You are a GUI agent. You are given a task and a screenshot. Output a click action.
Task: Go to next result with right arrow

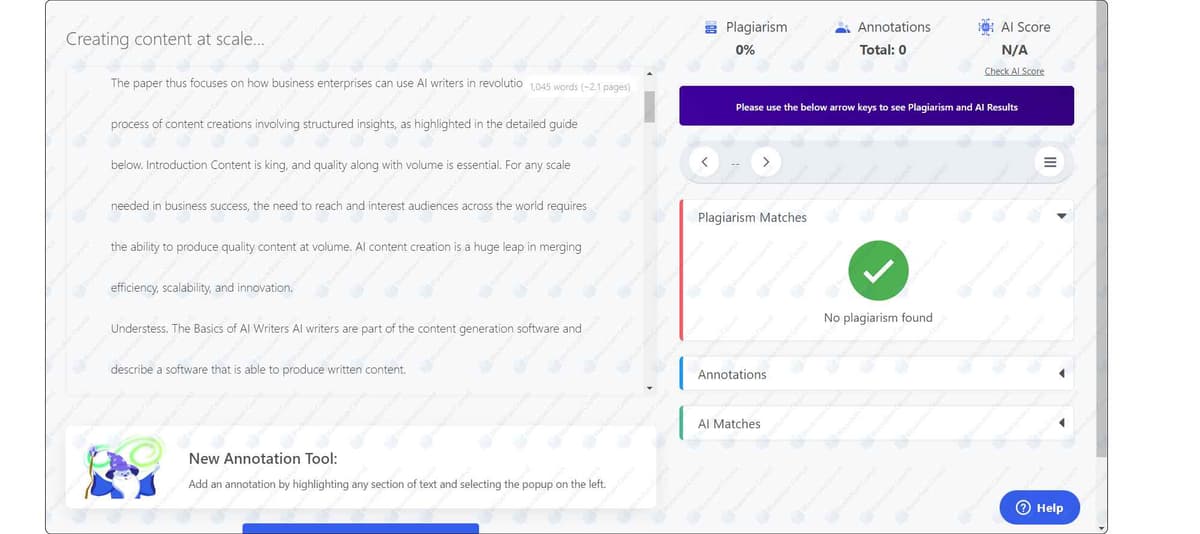tap(766, 162)
